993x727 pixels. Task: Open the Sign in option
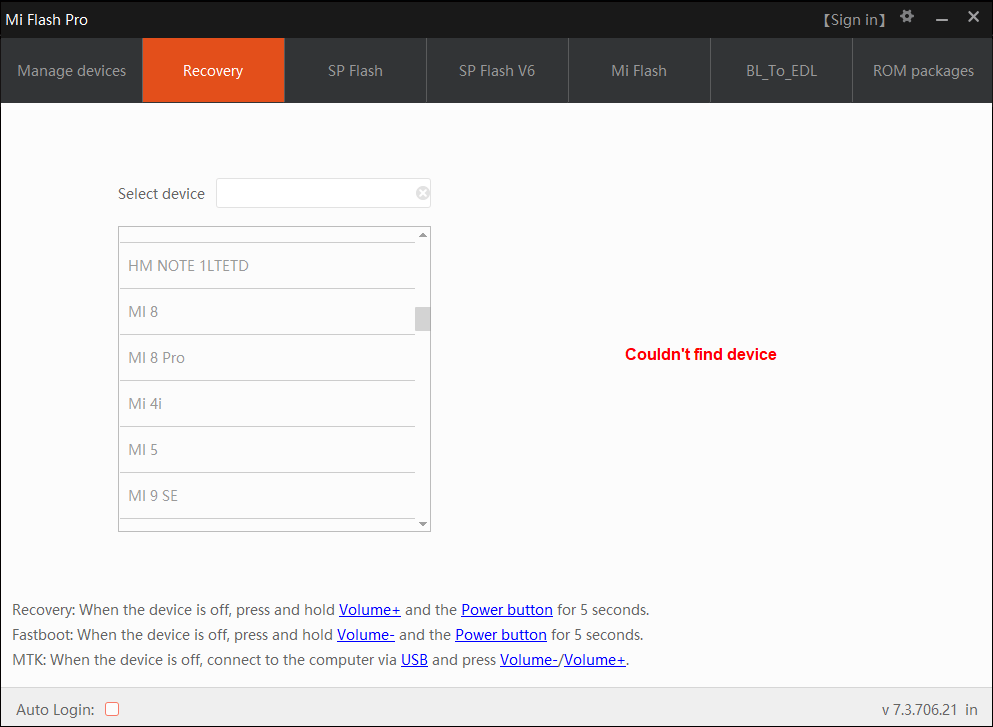point(854,18)
